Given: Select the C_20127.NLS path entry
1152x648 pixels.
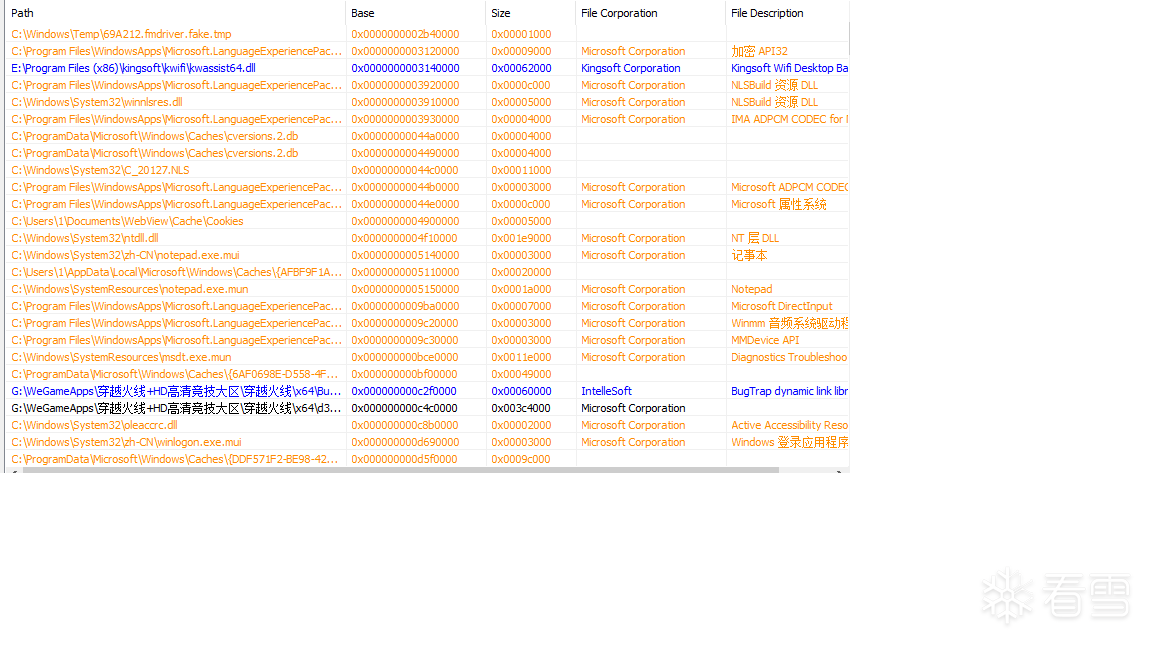Looking at the screenshot, I should click(101, 170).
